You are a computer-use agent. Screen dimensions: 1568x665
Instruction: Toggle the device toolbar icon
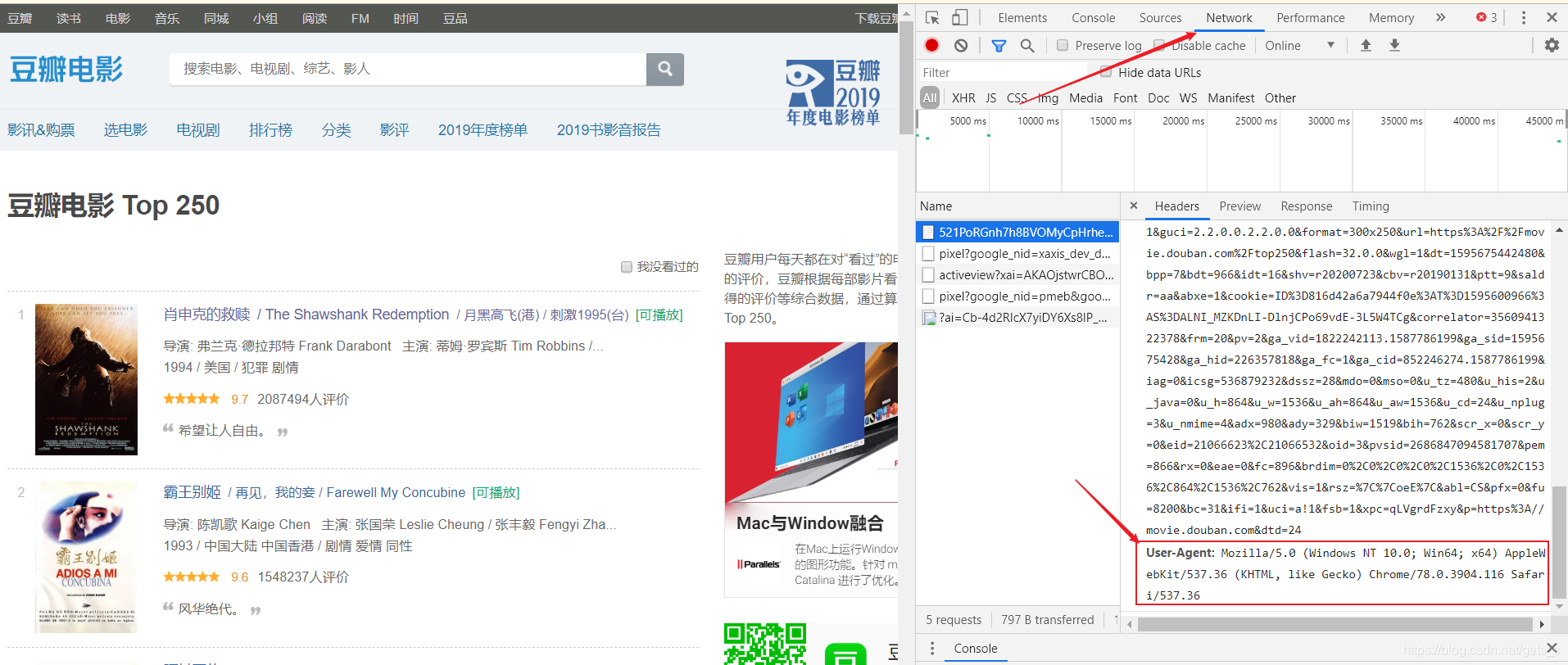click(x=959, y=17)
